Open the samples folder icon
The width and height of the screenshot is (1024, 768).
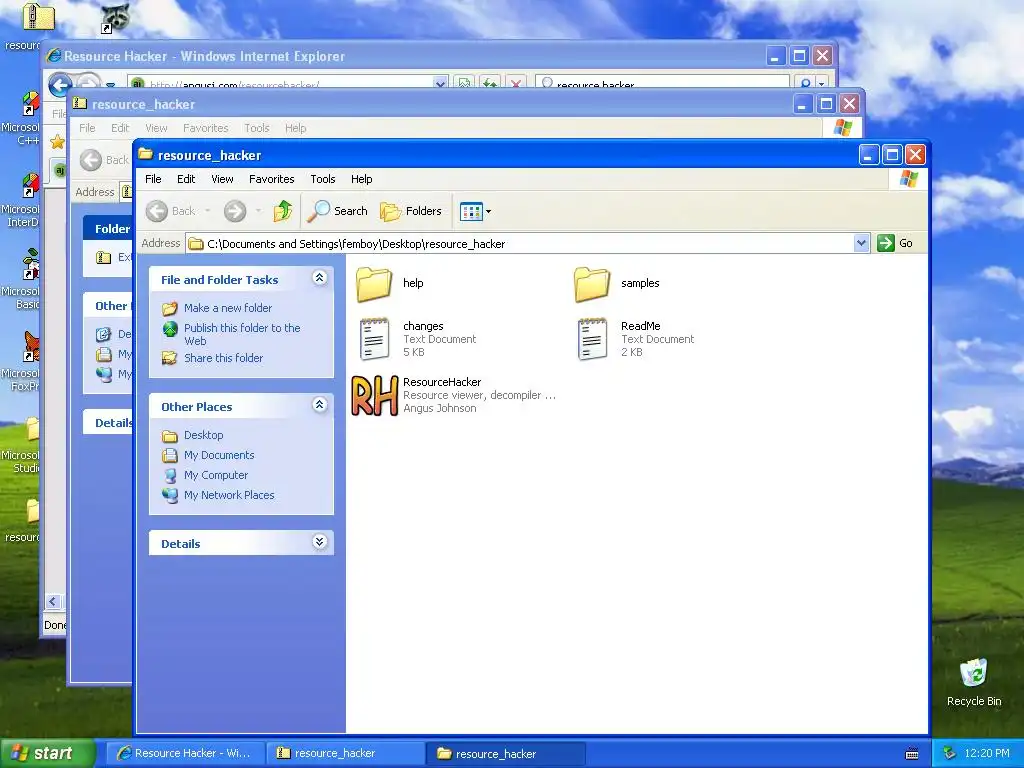coord(592,284)
